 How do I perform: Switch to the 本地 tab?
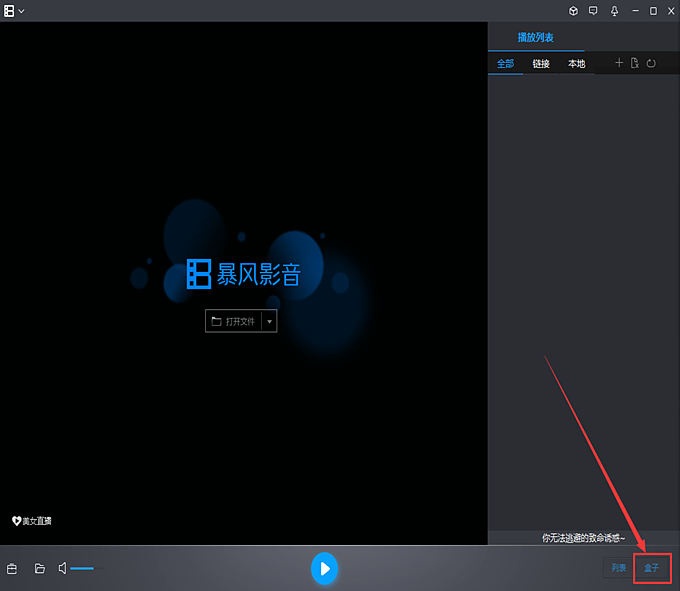[577, 64]
